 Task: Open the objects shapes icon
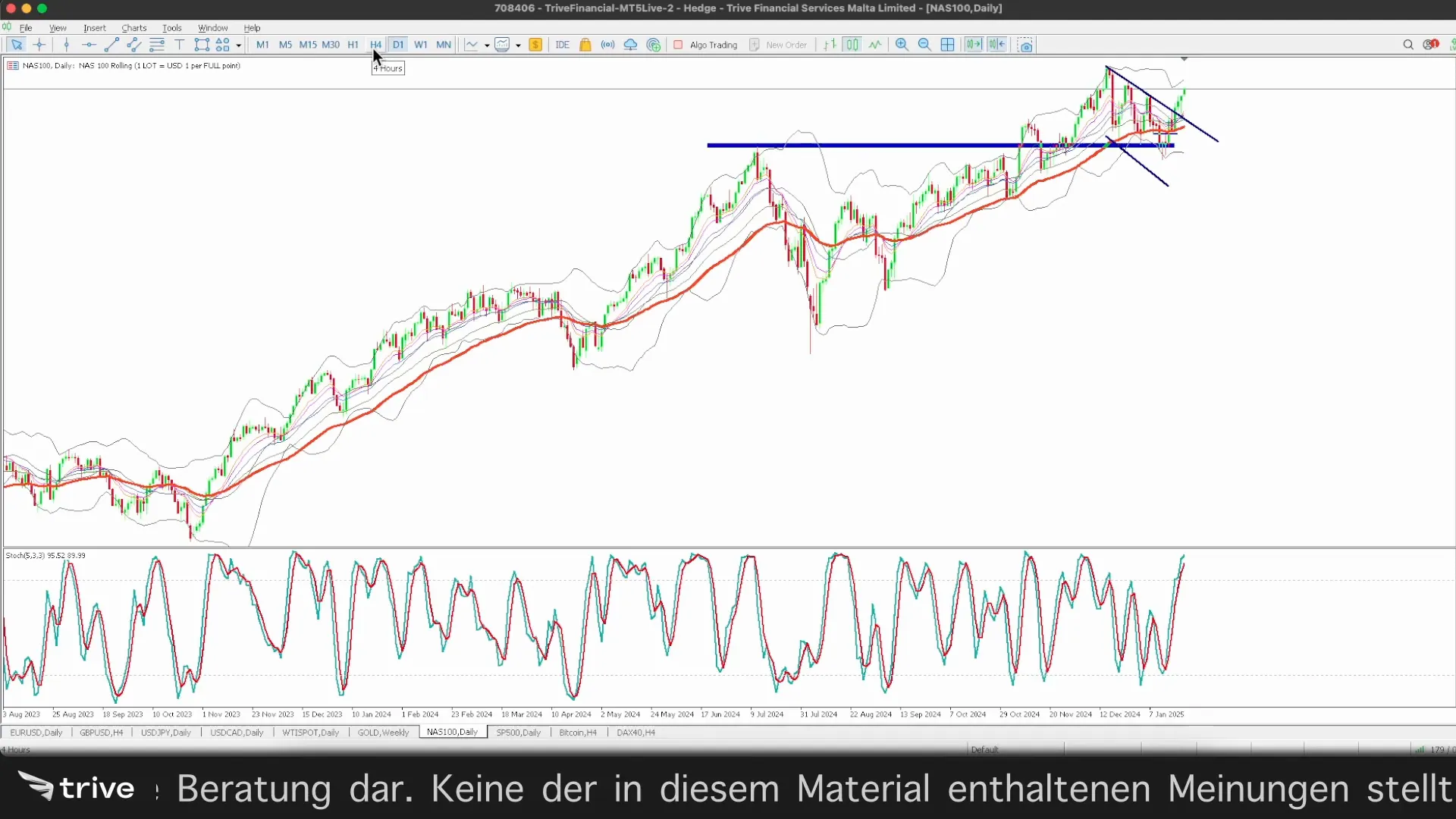(223, 45)
